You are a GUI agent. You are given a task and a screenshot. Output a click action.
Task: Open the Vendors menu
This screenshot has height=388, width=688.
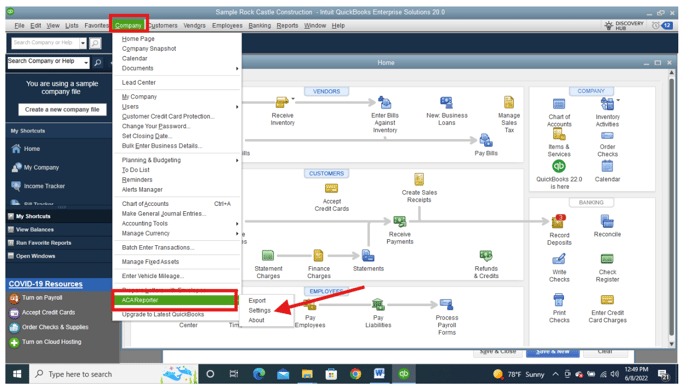click(x=194, y=25)
